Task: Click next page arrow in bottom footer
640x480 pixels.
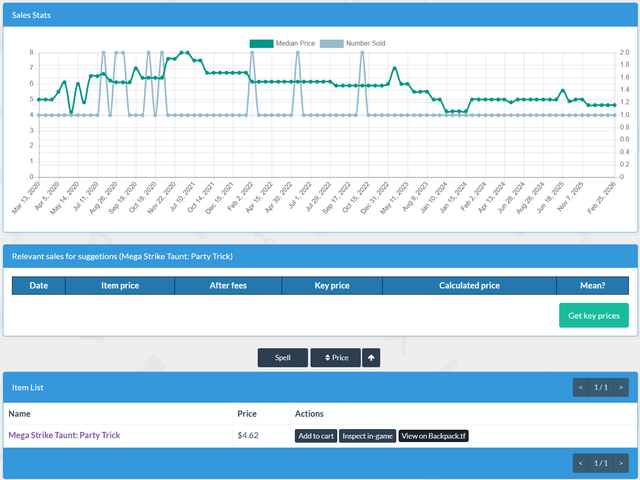Action: pos(621,463)
